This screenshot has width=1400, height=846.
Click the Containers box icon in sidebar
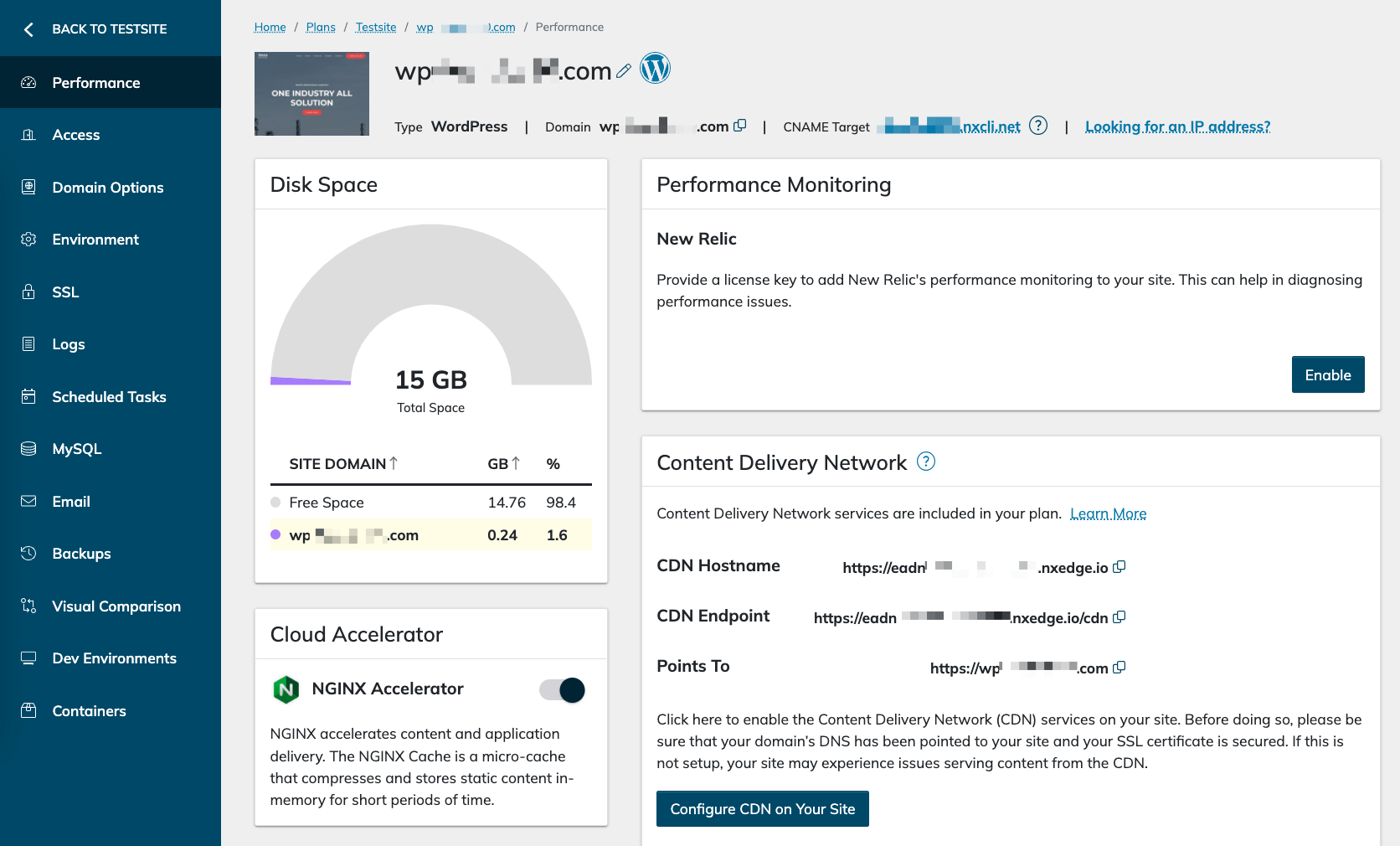(28, 710)
